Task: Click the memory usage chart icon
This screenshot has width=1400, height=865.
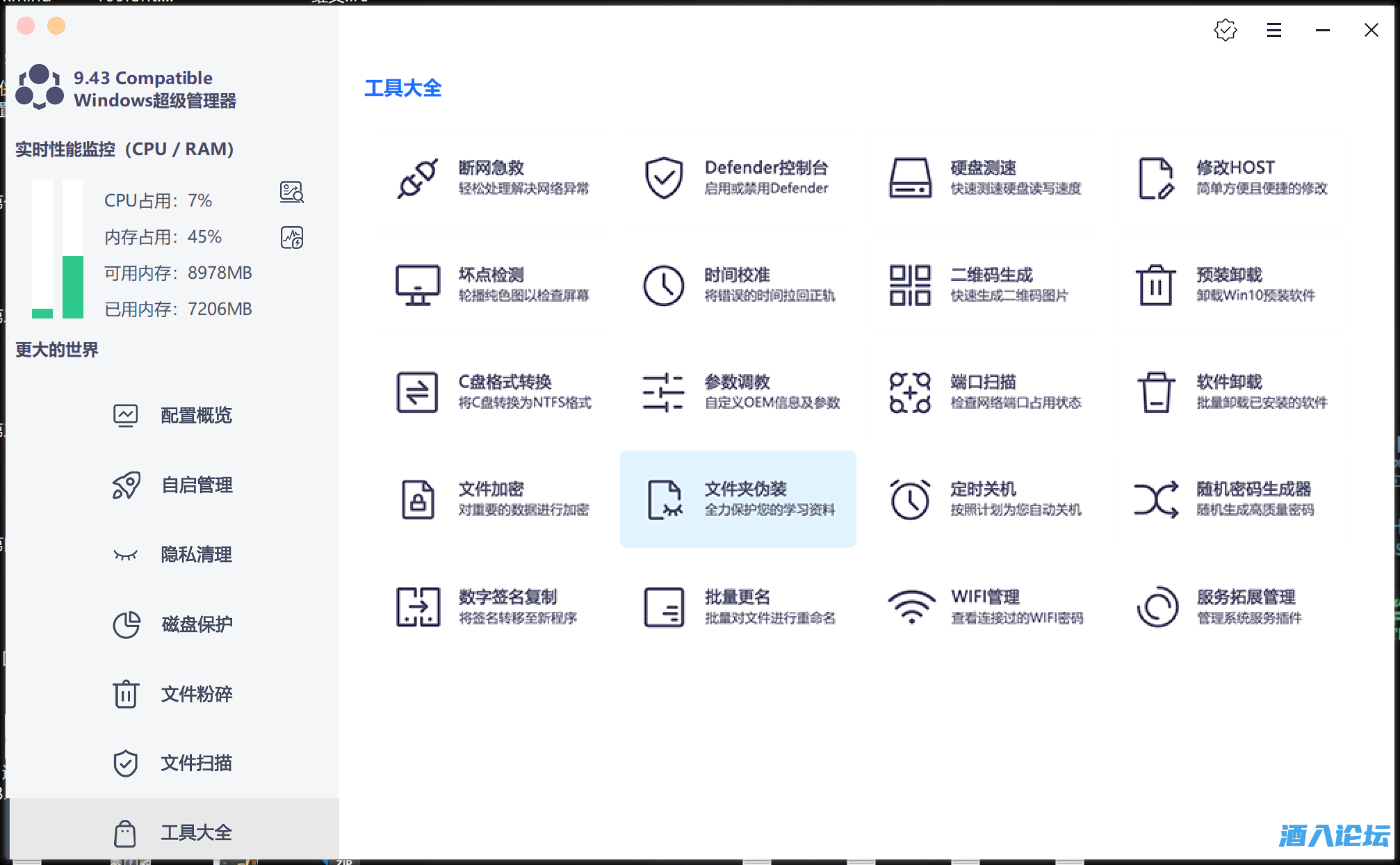Action: coord(292,238)
